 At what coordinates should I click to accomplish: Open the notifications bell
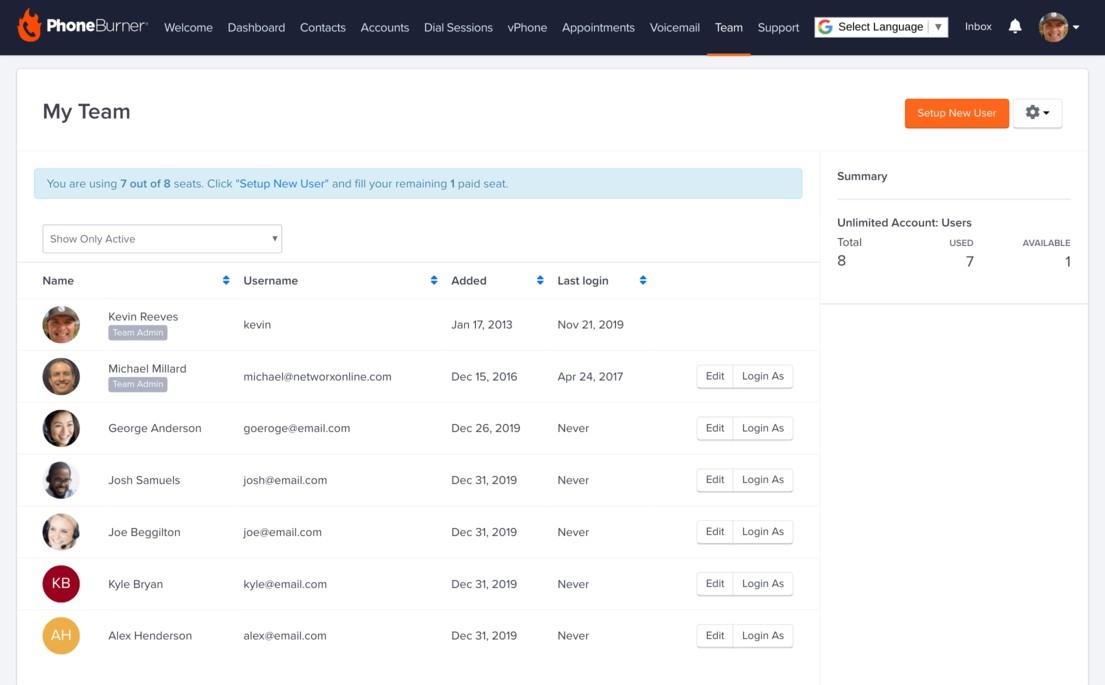1015,27
